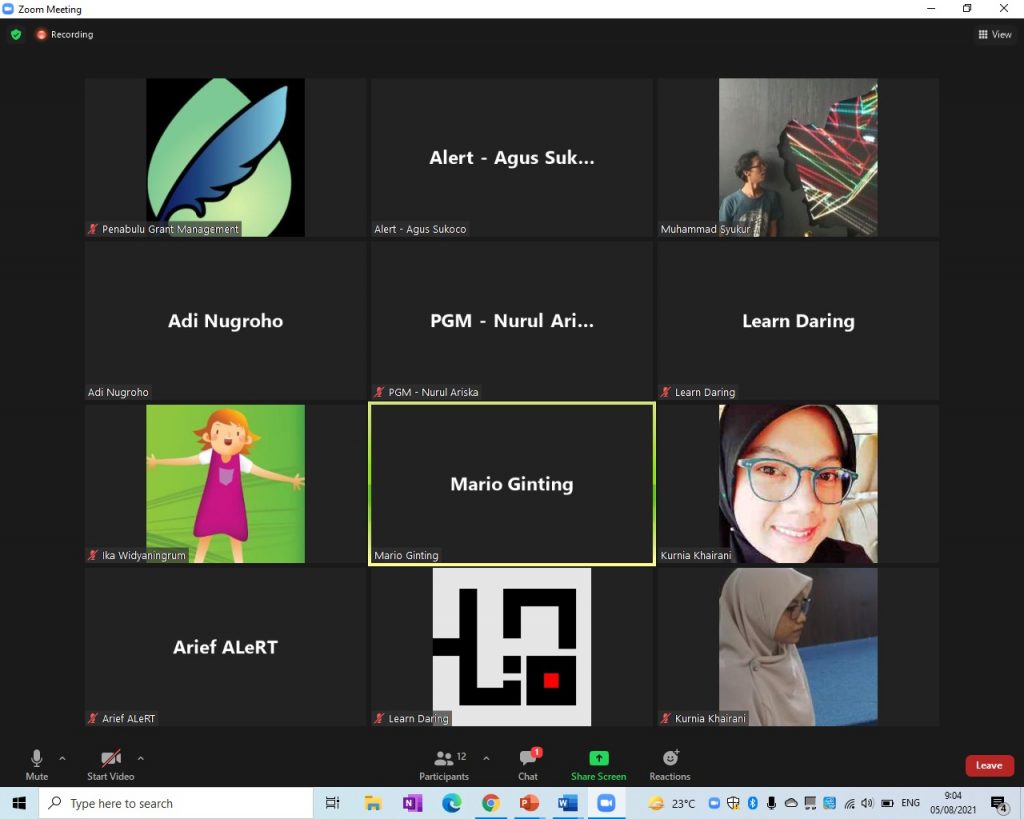This screenshot has width=1024, height=819.
Task: Leave the Zoom meeting
Action: click(989, 765)
